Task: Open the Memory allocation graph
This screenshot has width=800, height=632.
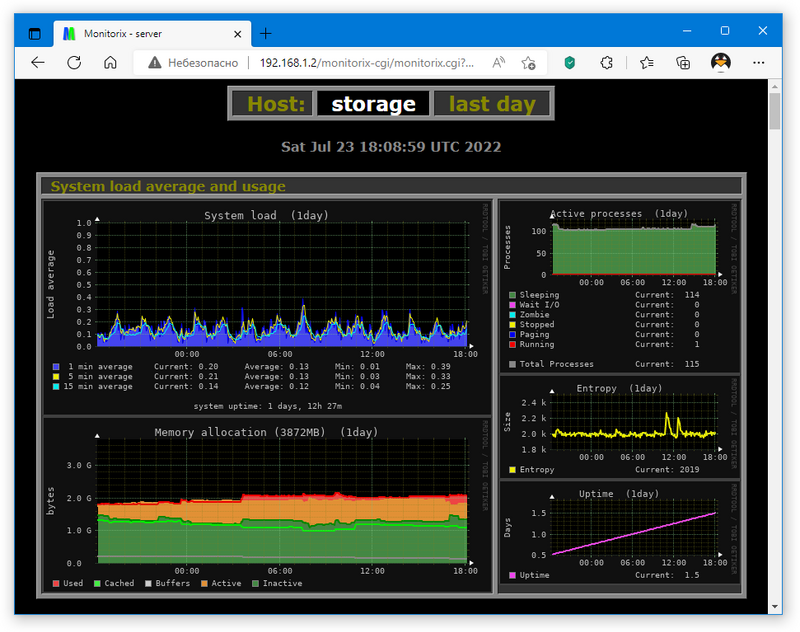Action: (x=267, y=505)
